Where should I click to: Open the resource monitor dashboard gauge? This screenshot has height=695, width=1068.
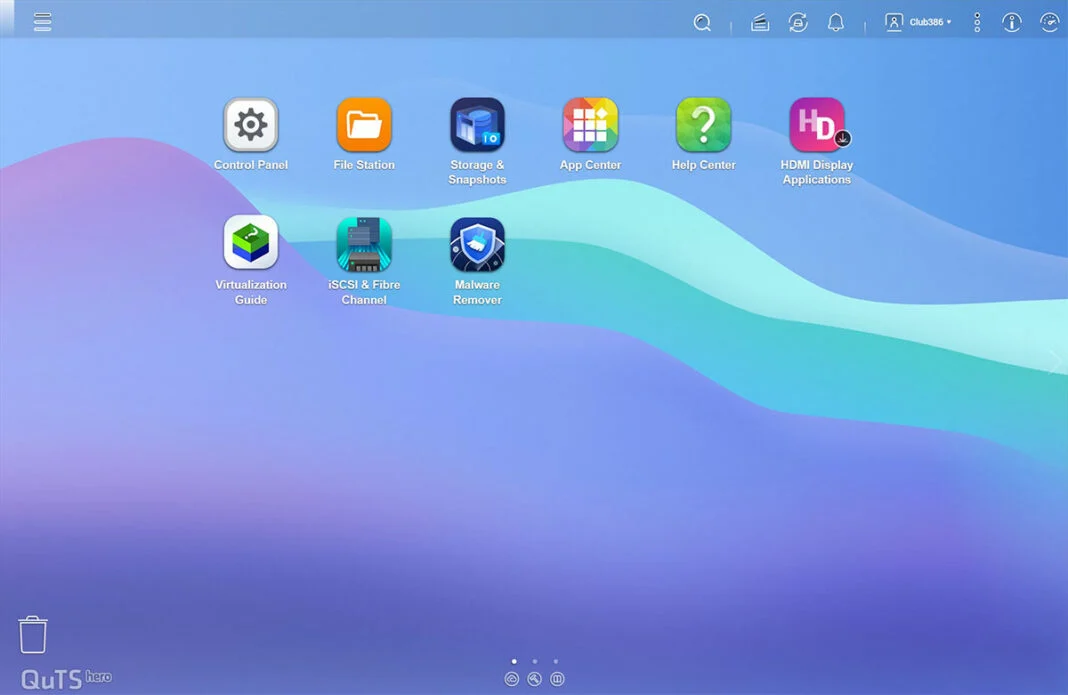pos(1049,23)
